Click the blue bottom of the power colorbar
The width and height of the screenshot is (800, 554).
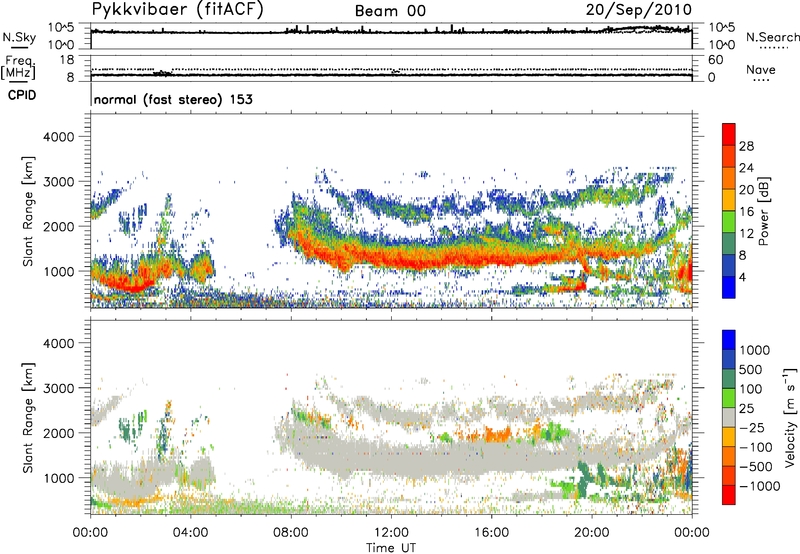pos(729,287)
